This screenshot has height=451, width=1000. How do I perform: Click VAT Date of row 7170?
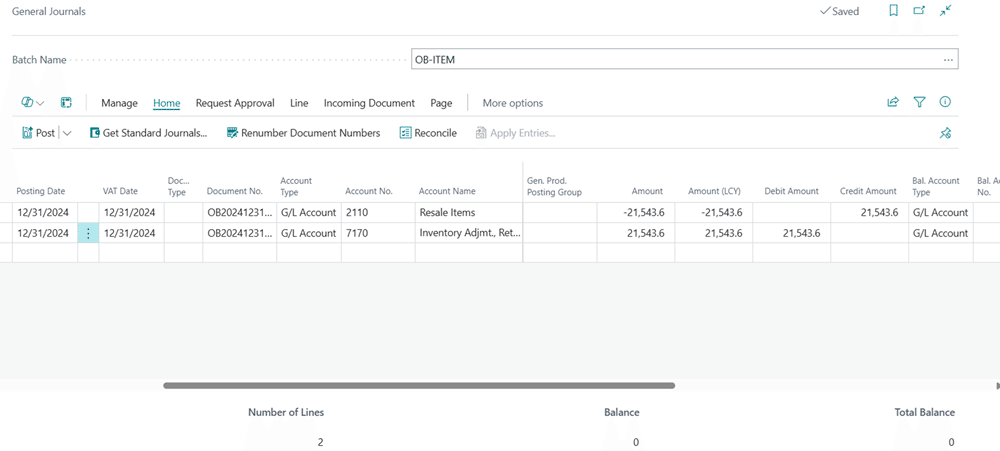(131, 233)
